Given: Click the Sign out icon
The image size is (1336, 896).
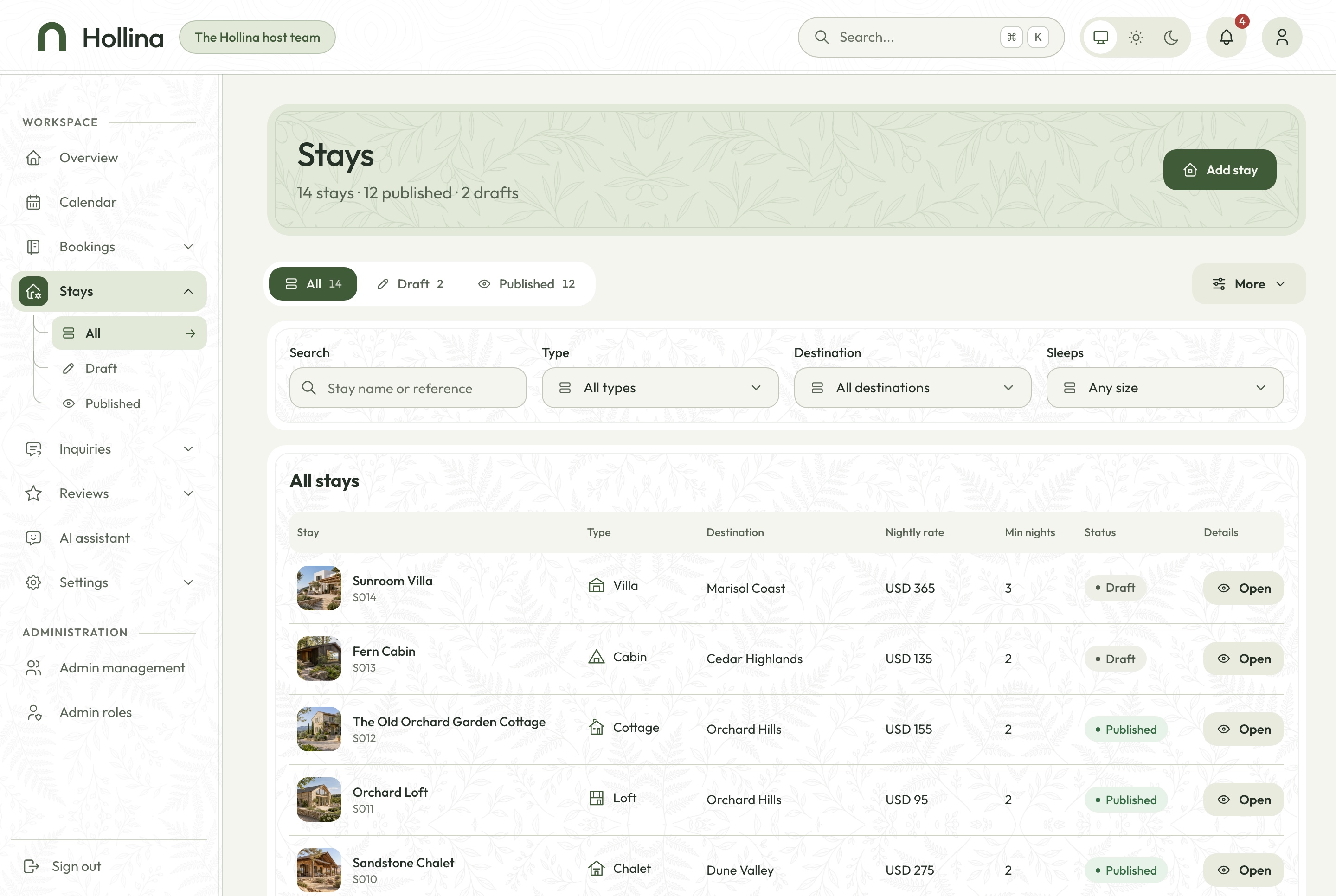Looking at the screenshot, I should click(32, 866).
